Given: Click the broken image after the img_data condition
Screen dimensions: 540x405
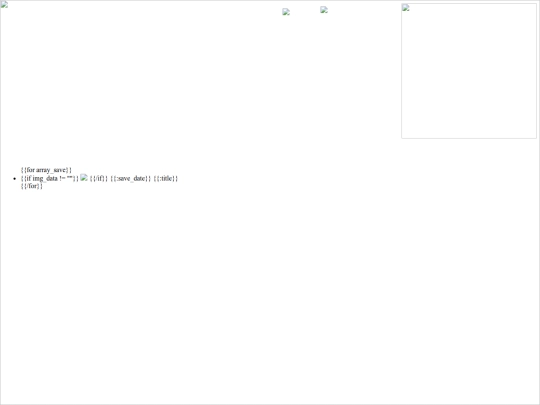Looking at the screenshot, I should (84, 178).
